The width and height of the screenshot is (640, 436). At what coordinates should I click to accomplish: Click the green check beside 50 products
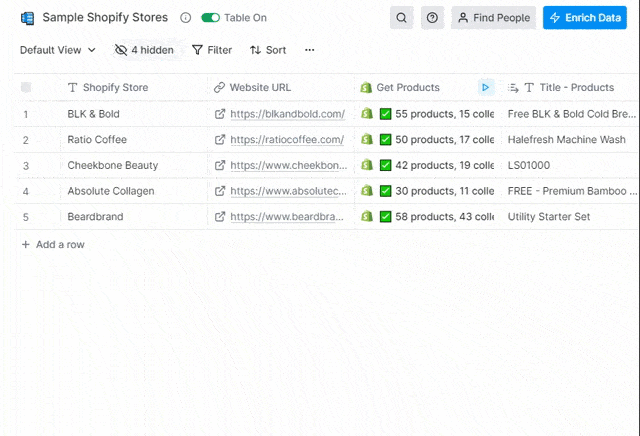[385, 140]
